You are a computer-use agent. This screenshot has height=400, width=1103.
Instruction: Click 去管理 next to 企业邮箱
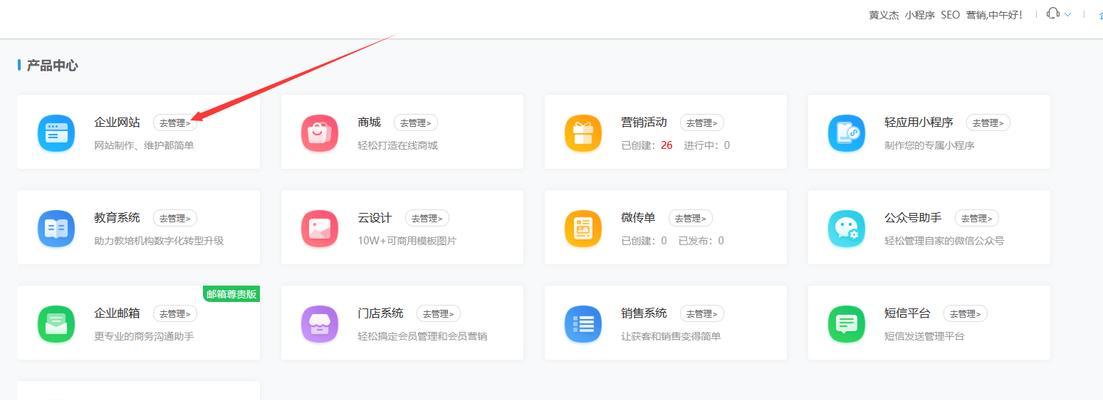175,314
